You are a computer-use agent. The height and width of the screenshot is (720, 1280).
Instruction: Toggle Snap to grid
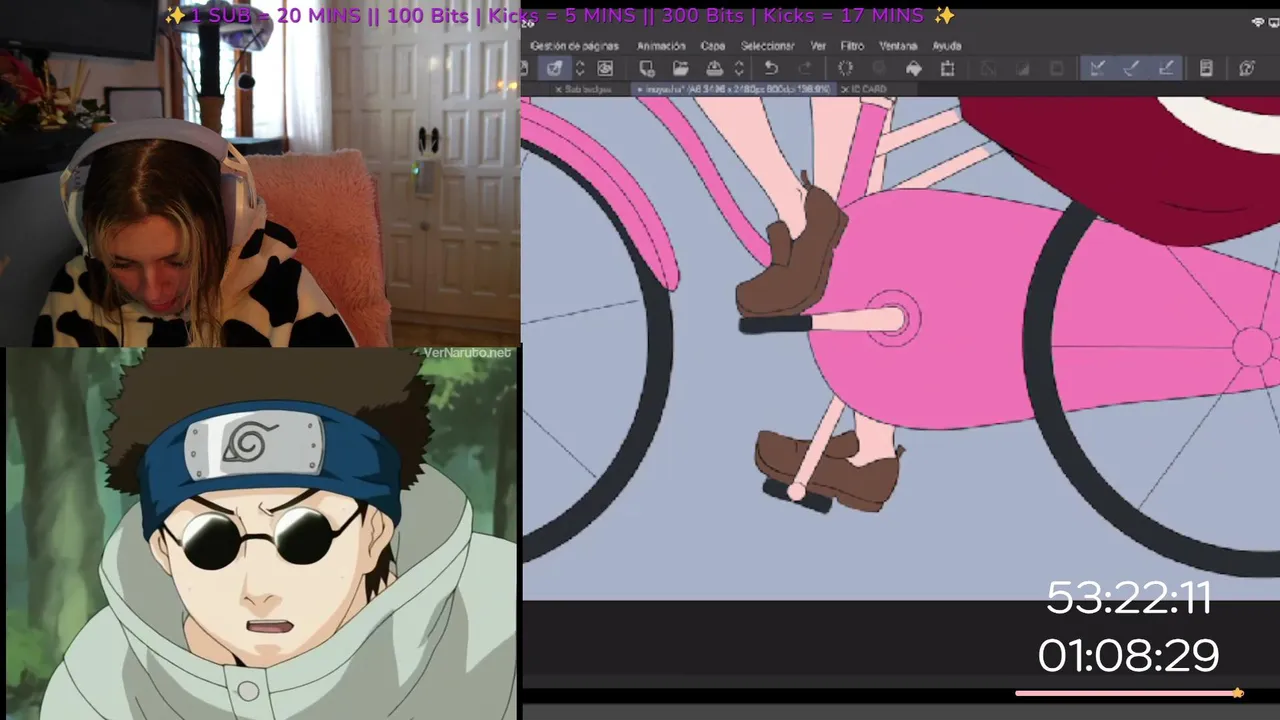1166,68
